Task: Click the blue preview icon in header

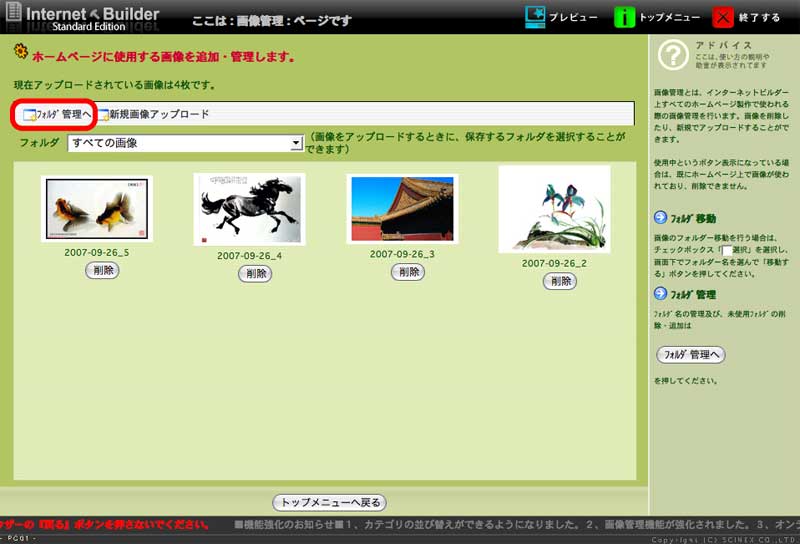Action: click(535, 17)
